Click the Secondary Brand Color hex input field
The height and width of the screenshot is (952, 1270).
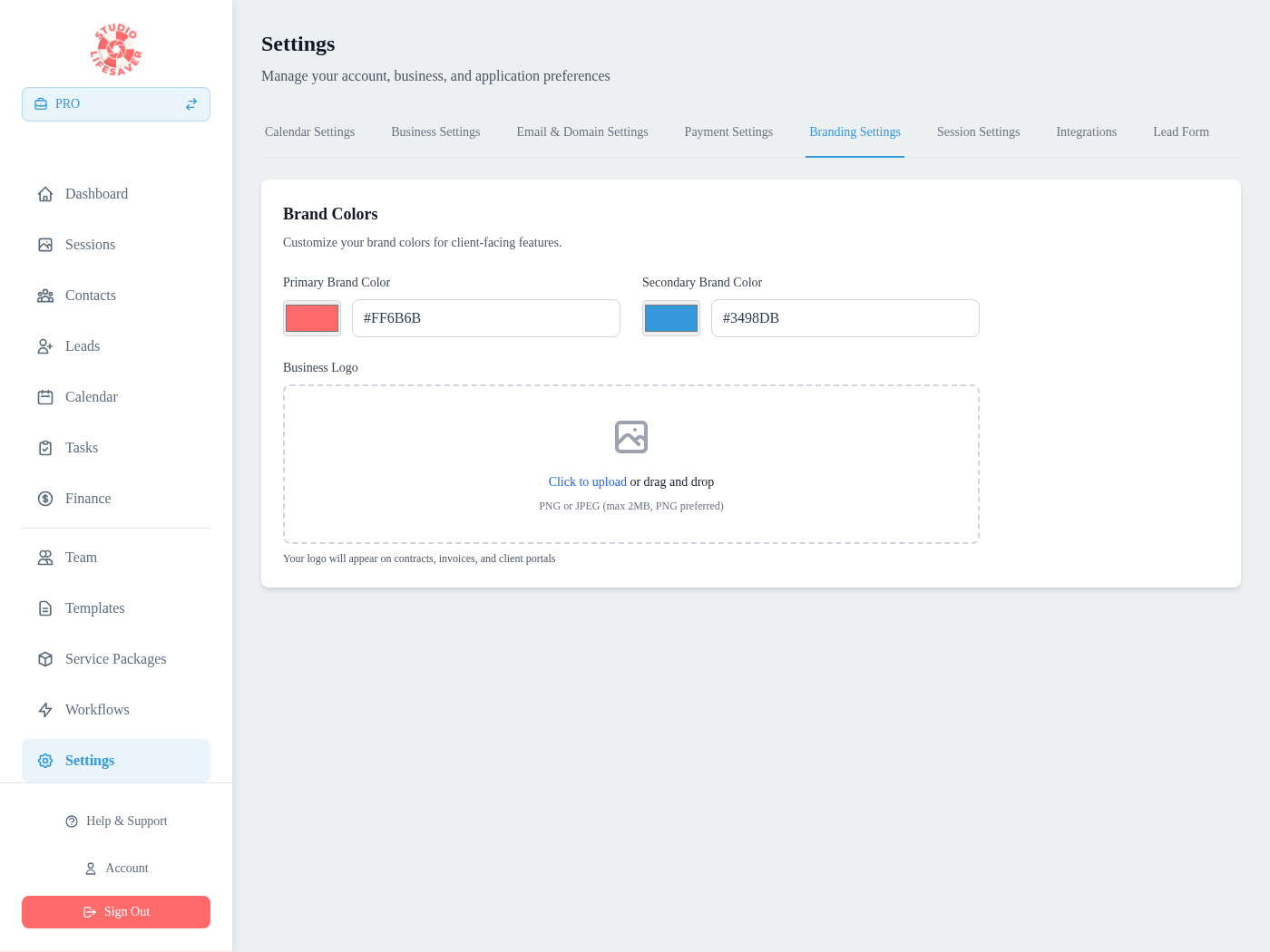click(x=845, y=317)
